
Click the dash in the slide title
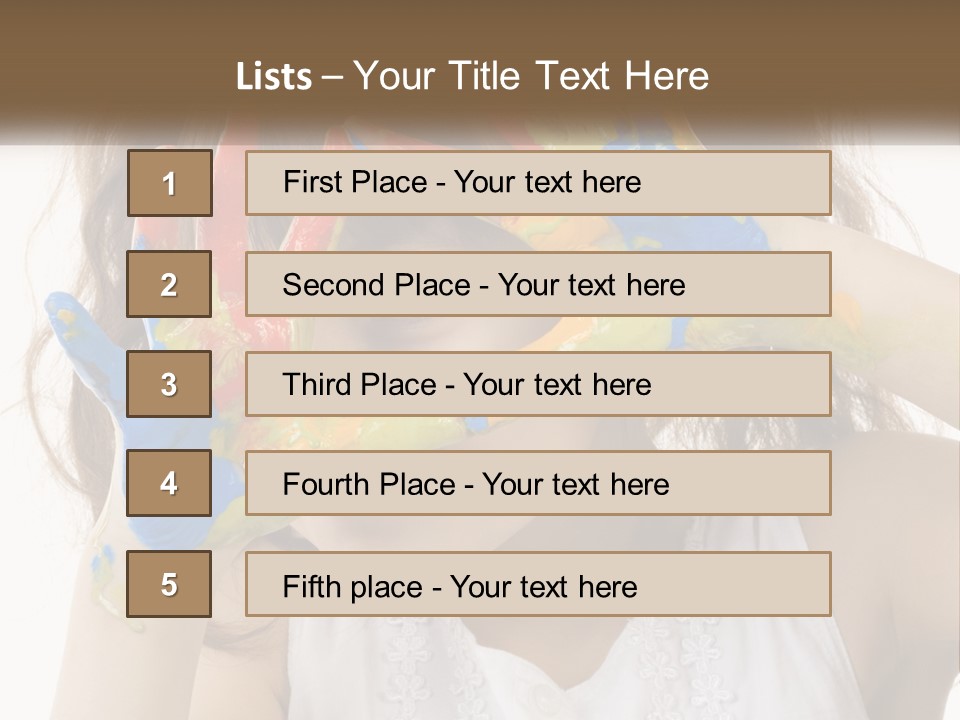[x=332, y=77]
